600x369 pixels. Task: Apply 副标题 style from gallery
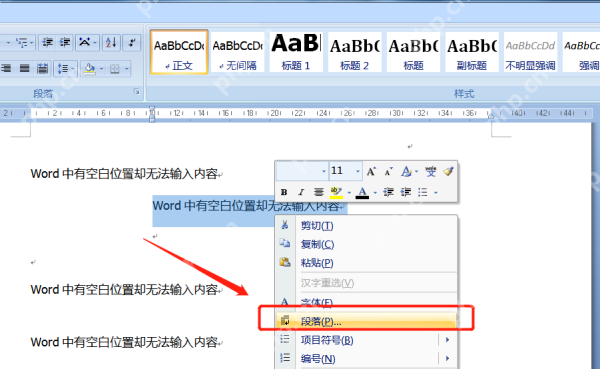click(x=472, y=52)
